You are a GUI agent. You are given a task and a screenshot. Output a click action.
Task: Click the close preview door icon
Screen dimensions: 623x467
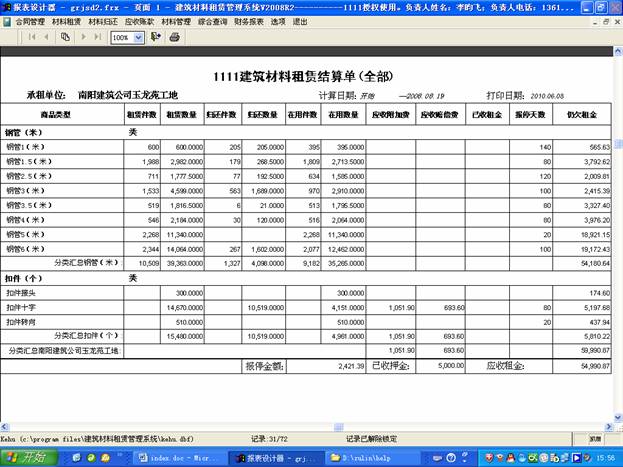[155, 37]
